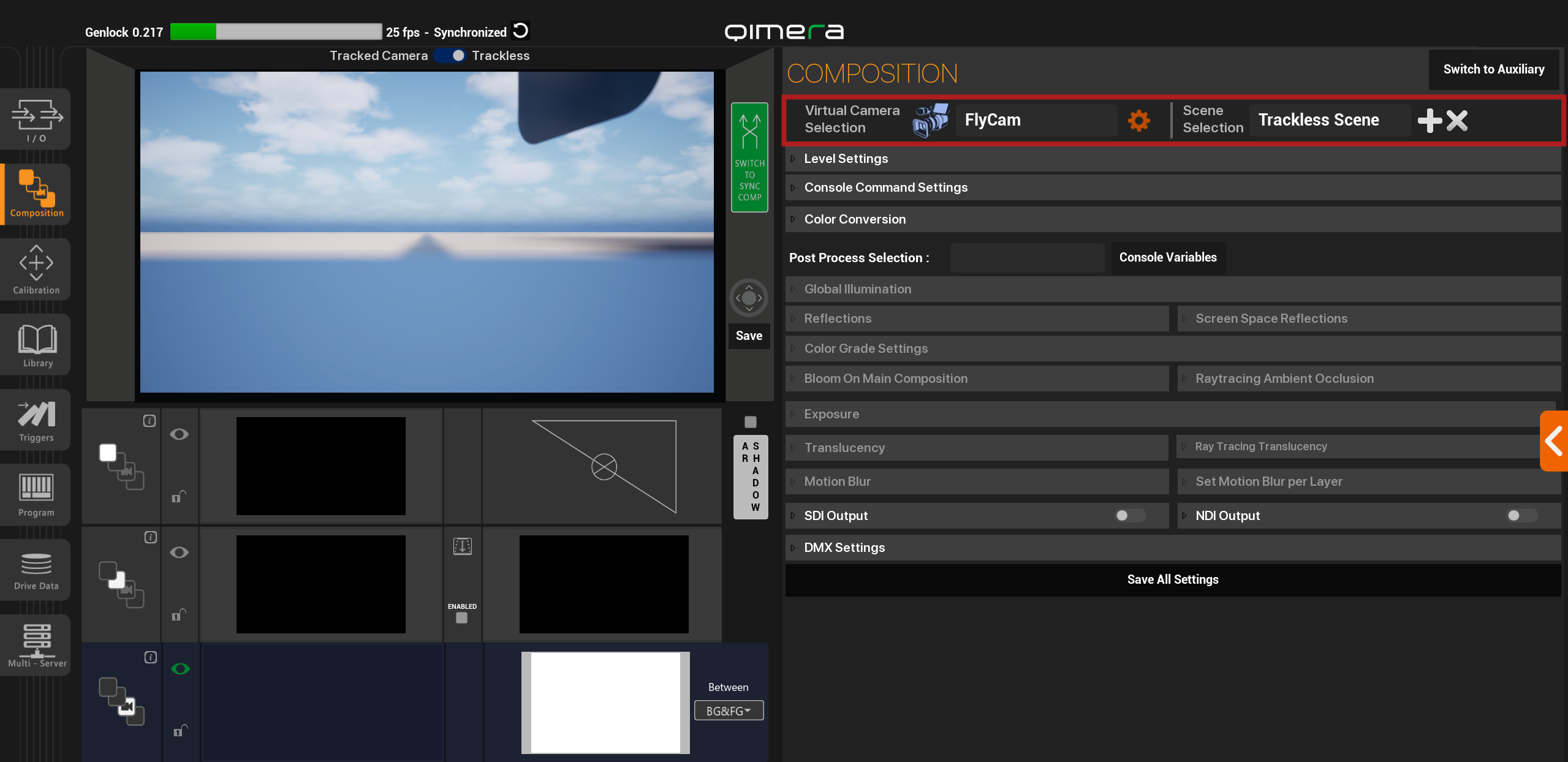Click the plus icon to add scene

pos(1430,120)
